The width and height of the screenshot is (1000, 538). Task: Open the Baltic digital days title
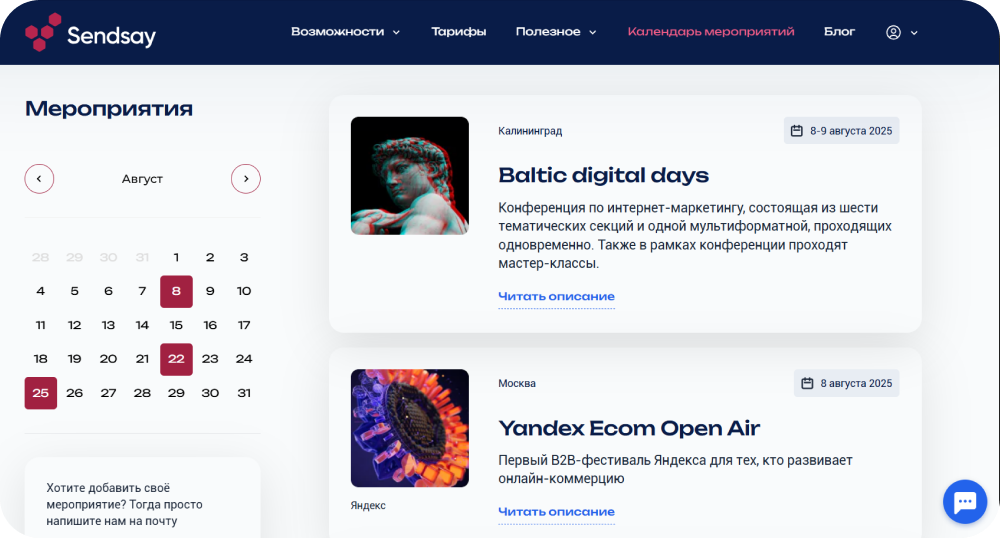[603, 175]
